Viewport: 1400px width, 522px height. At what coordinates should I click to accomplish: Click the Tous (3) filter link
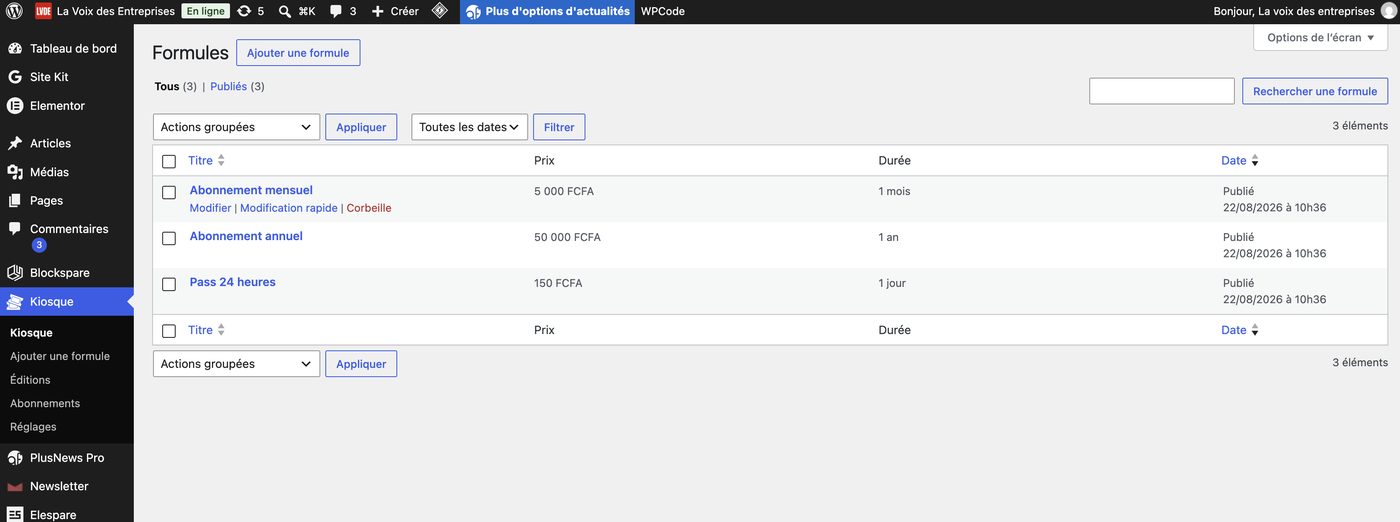[x=175, y=86]
